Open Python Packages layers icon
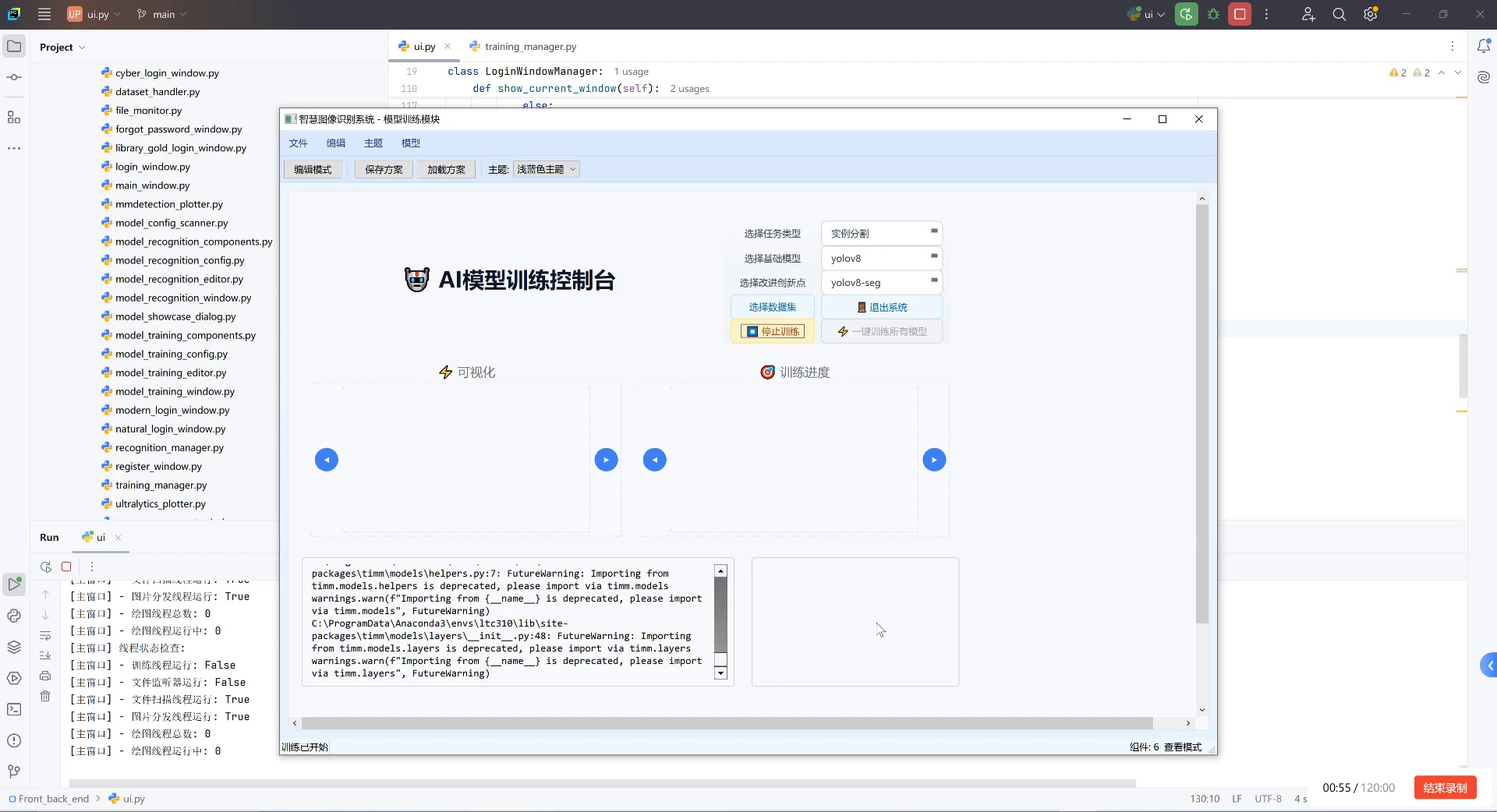Viewport: 1497px width, 812px height. coord(14,647)
